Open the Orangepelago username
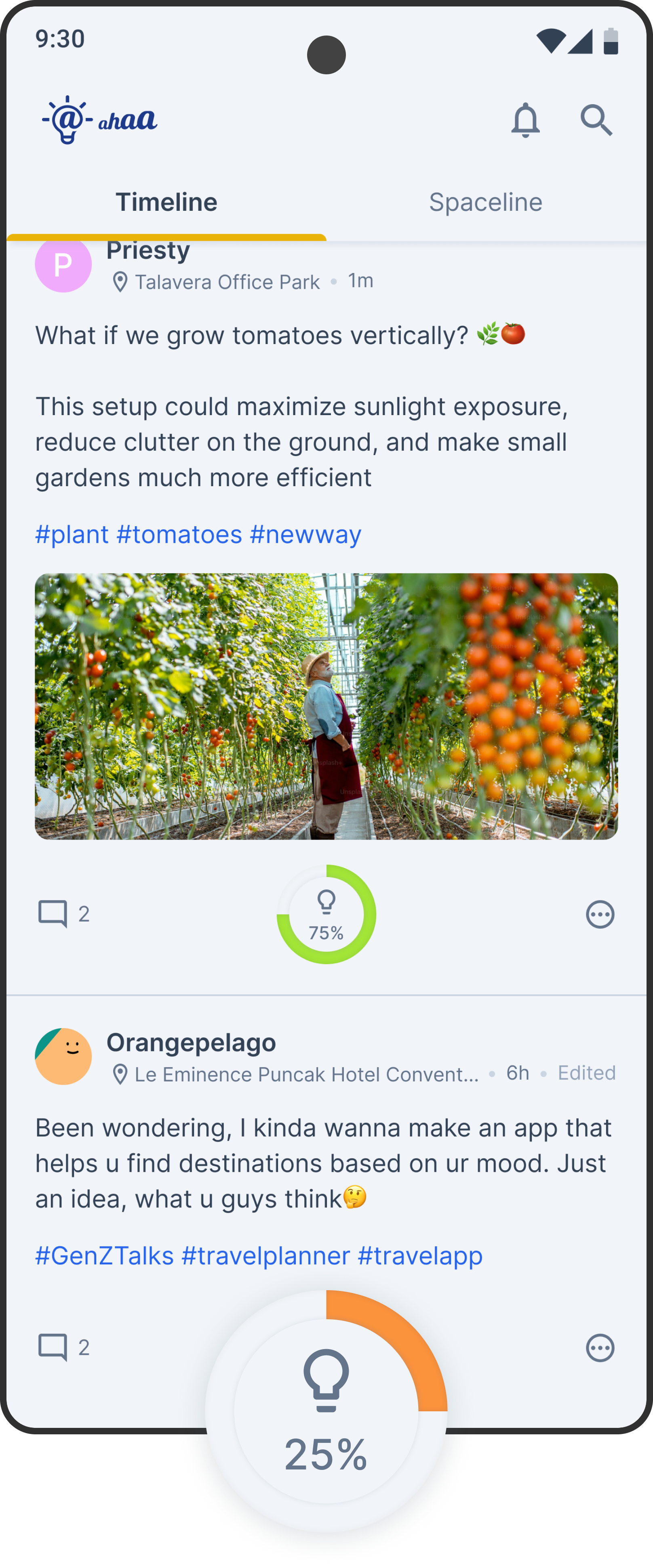The width and height of the screenshot is (653, 1568). tap(191, 1043)
